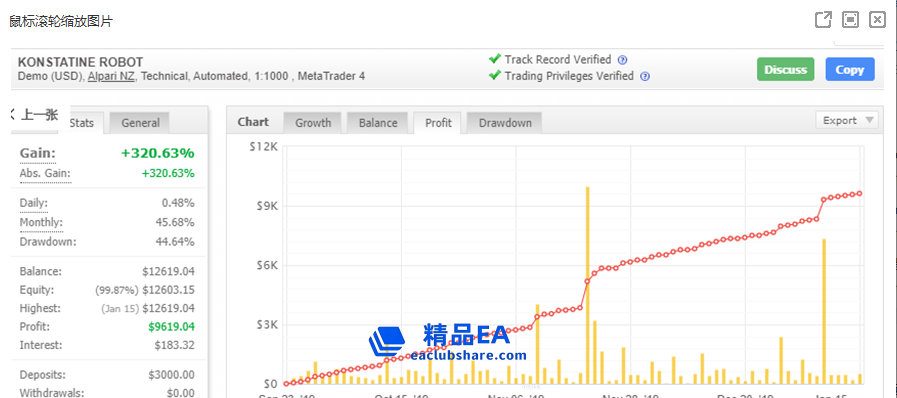Click the Track Record Verified checkmark
Screen dimensions: 897x398
coord(495,59)
